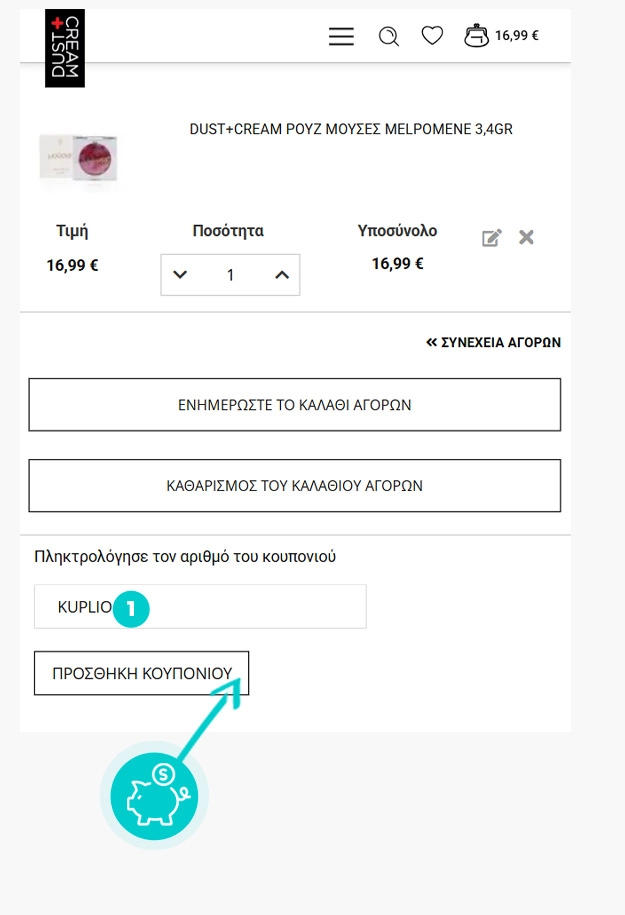
Task: Click the ΣΥΝΕΧΕΙΑ ΑΓΟΡΩΝ link
Action: pos(494,342)
